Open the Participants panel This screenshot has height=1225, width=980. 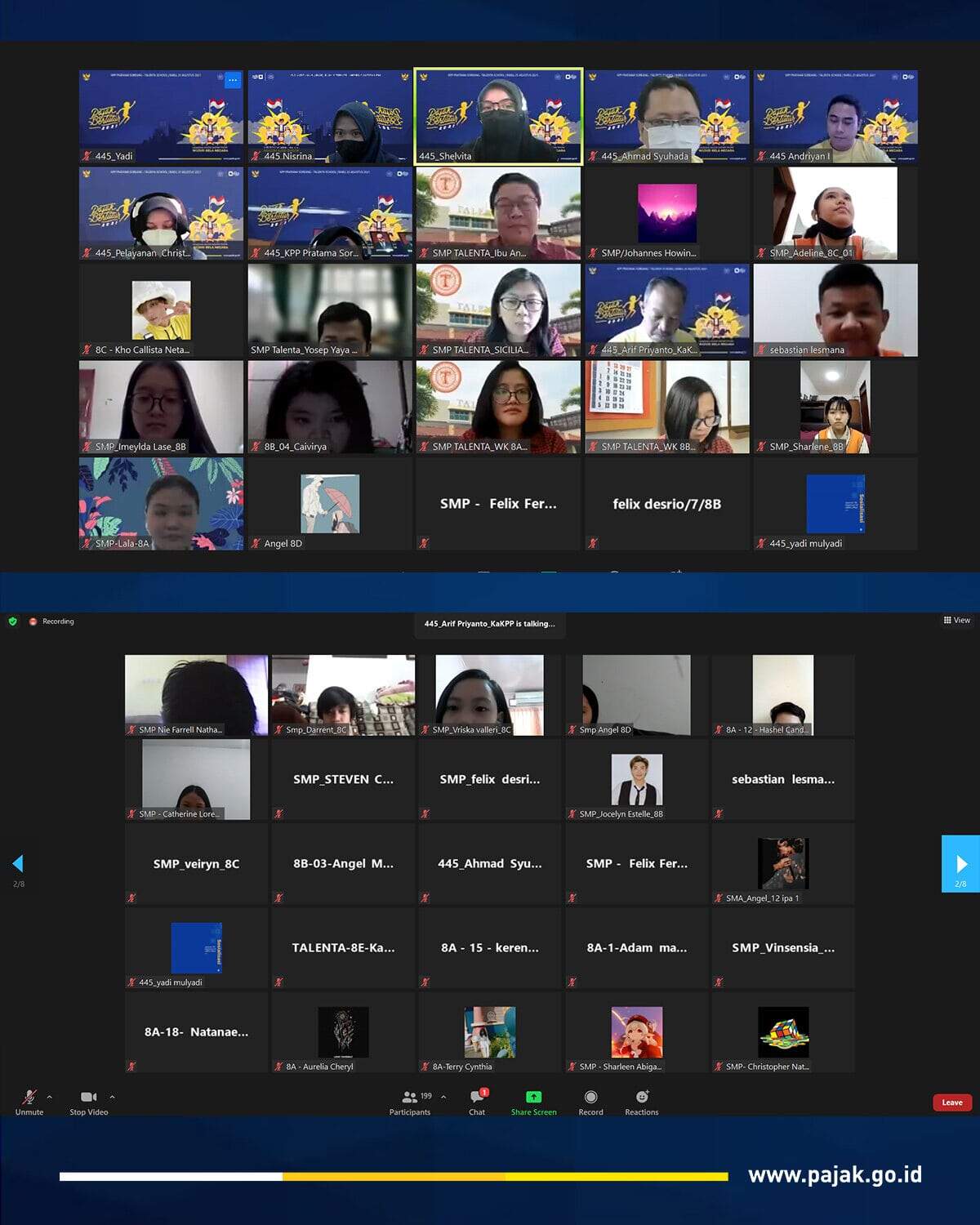click(410, 1098)
